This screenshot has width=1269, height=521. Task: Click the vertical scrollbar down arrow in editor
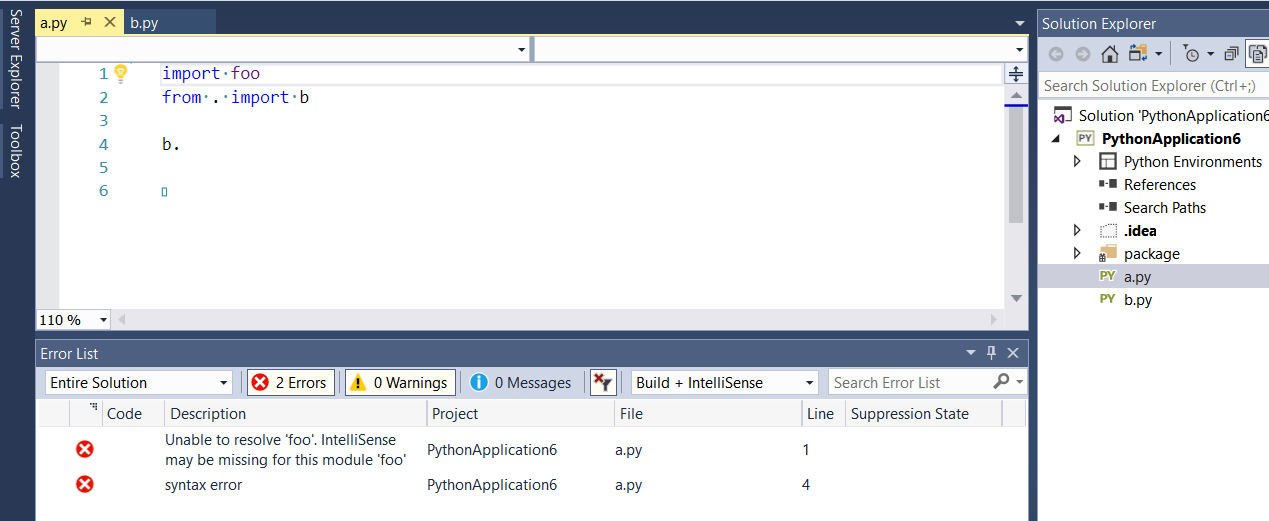1016,298
